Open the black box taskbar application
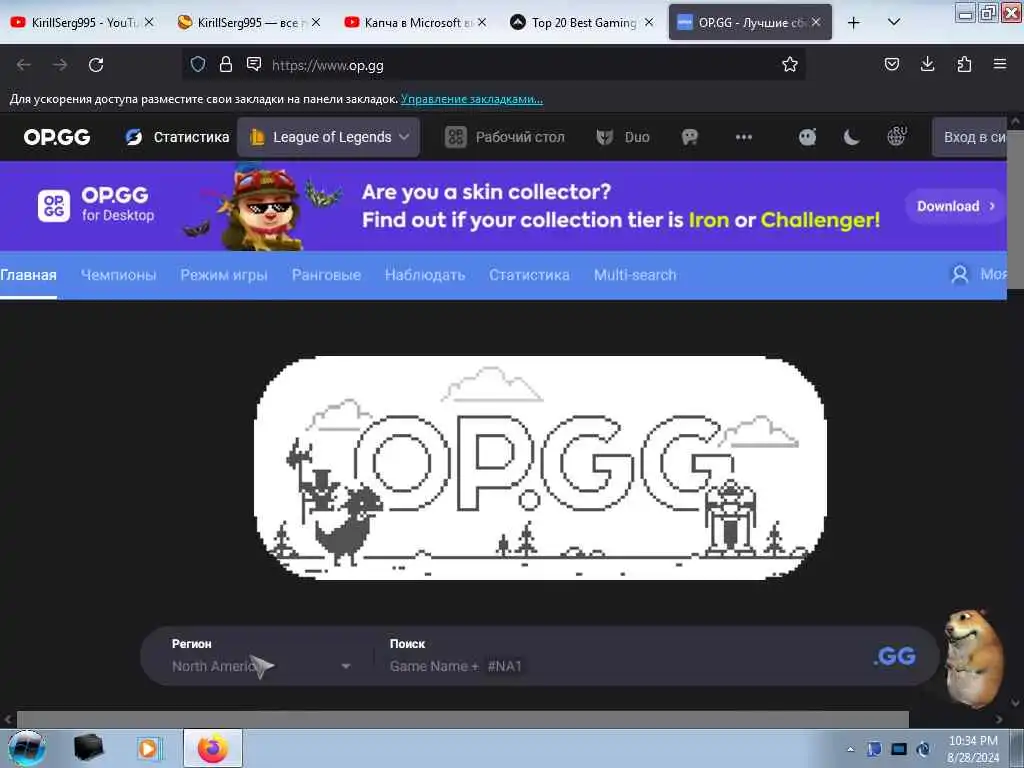1024x768 pixels. (88, 748)
